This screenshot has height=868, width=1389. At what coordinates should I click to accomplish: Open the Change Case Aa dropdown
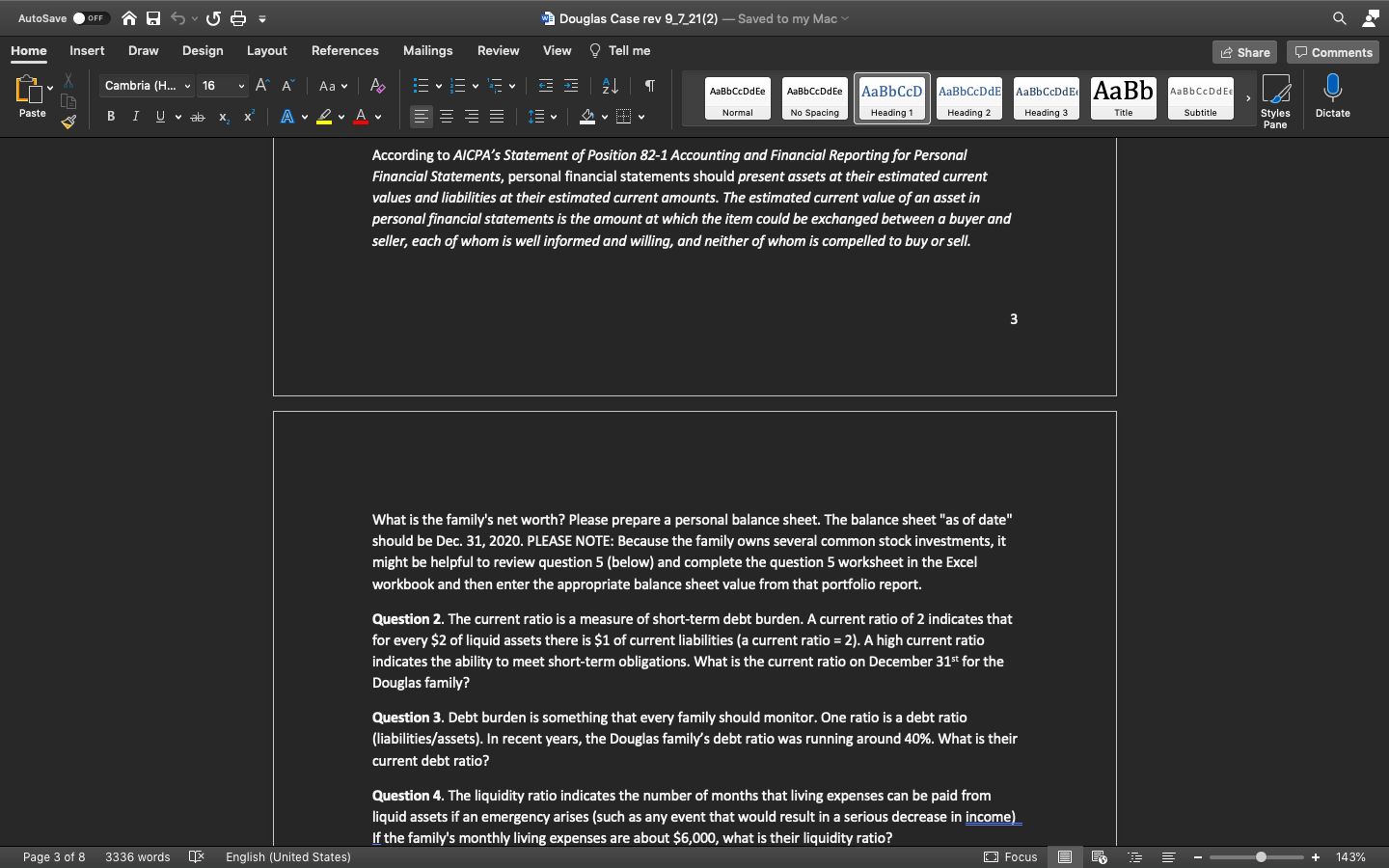(333, 86)
